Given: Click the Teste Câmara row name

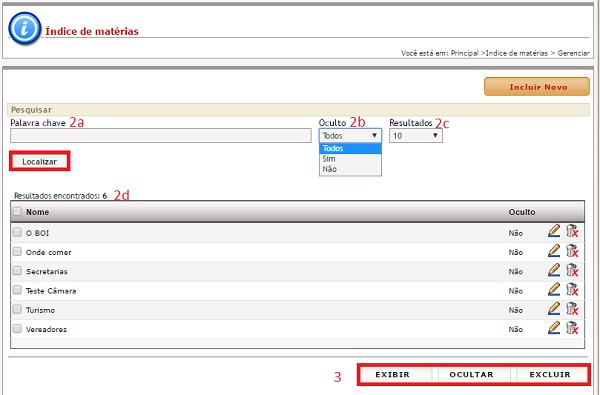Looking at the screenshot, I should (x=51, y=291).
